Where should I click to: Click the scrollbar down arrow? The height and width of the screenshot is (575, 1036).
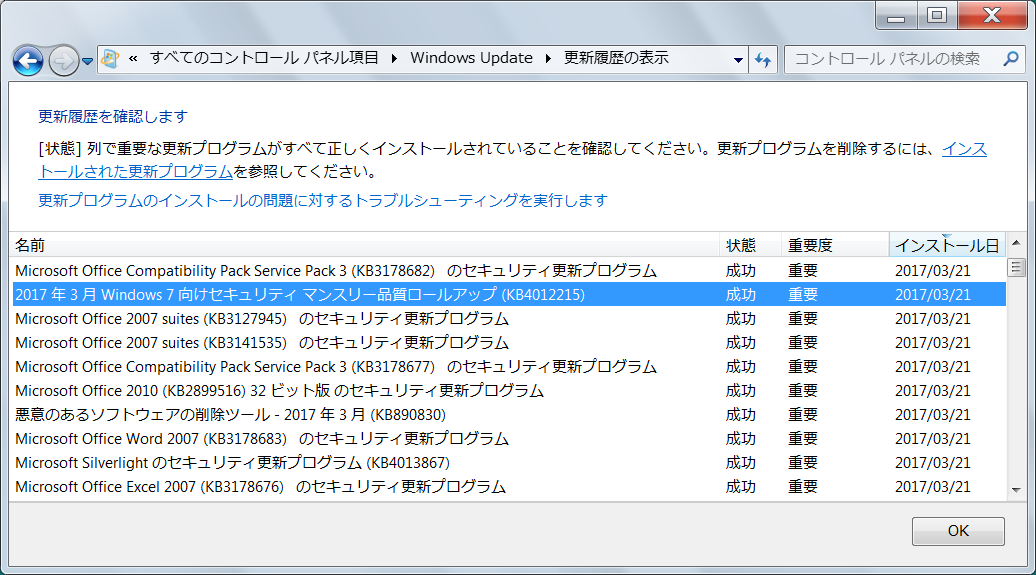pos(1016,490)
